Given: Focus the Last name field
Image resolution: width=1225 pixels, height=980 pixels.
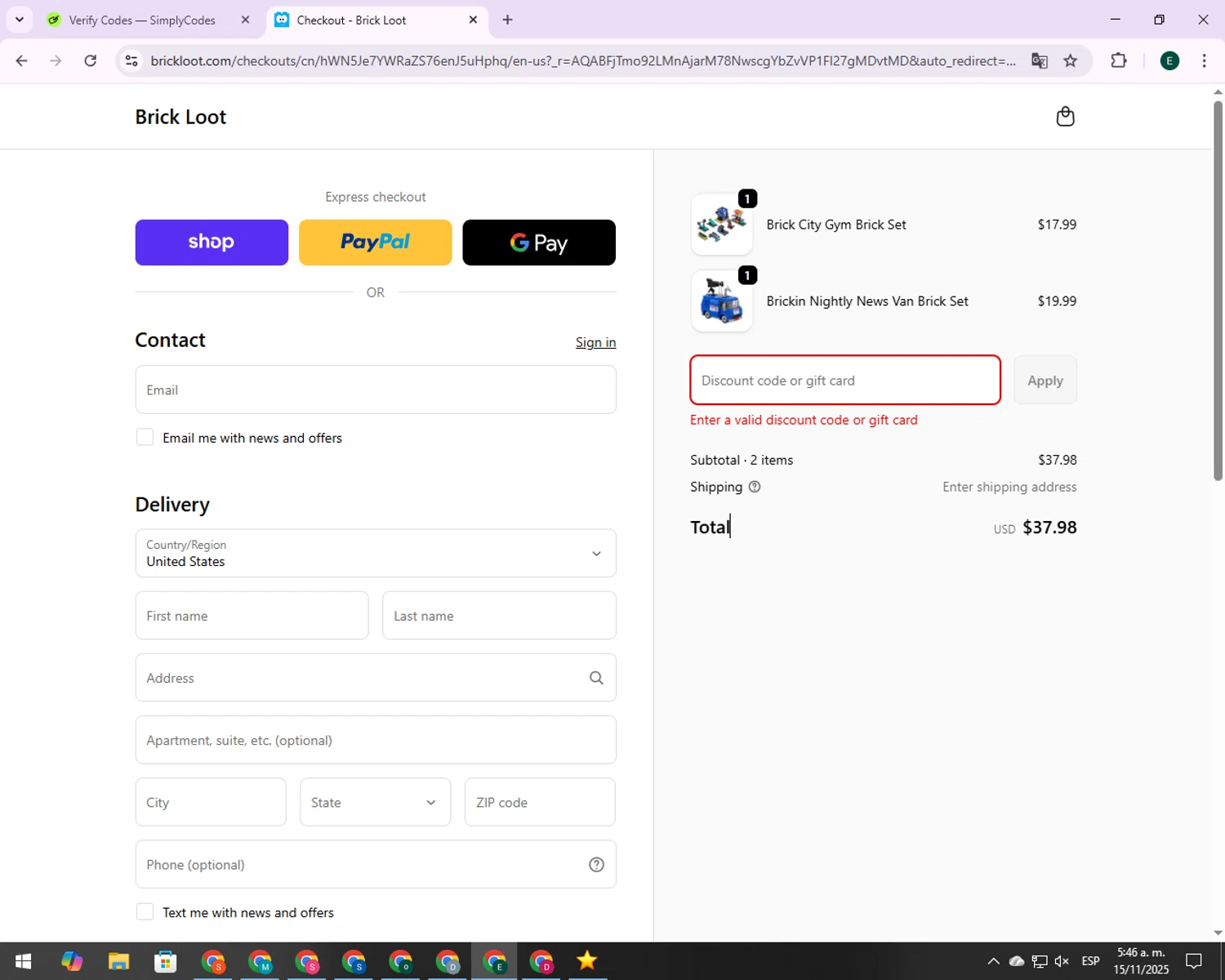Looking at the screenshot, I should point(499,616).
